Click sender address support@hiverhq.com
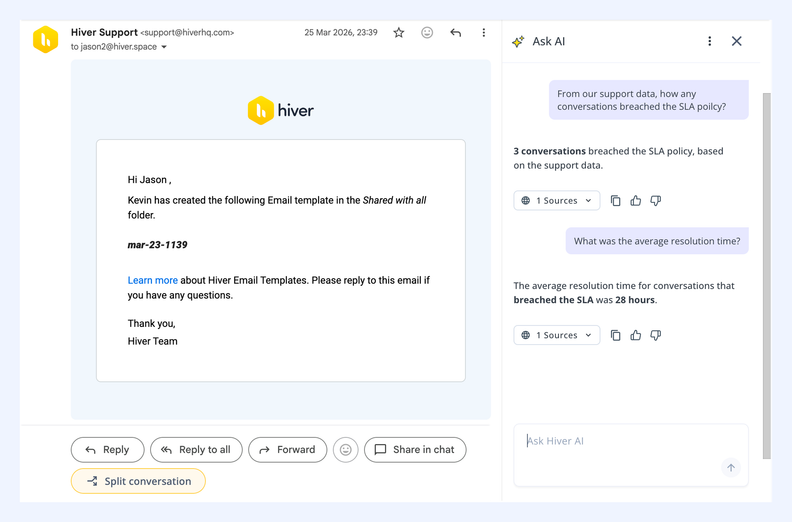Viewport: 792px width, 522px height. pos(187,33)
